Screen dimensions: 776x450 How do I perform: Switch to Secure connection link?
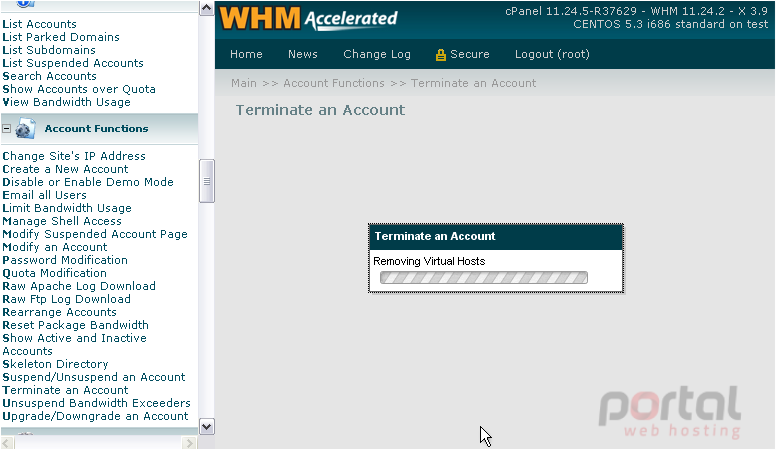coord(470,54)
